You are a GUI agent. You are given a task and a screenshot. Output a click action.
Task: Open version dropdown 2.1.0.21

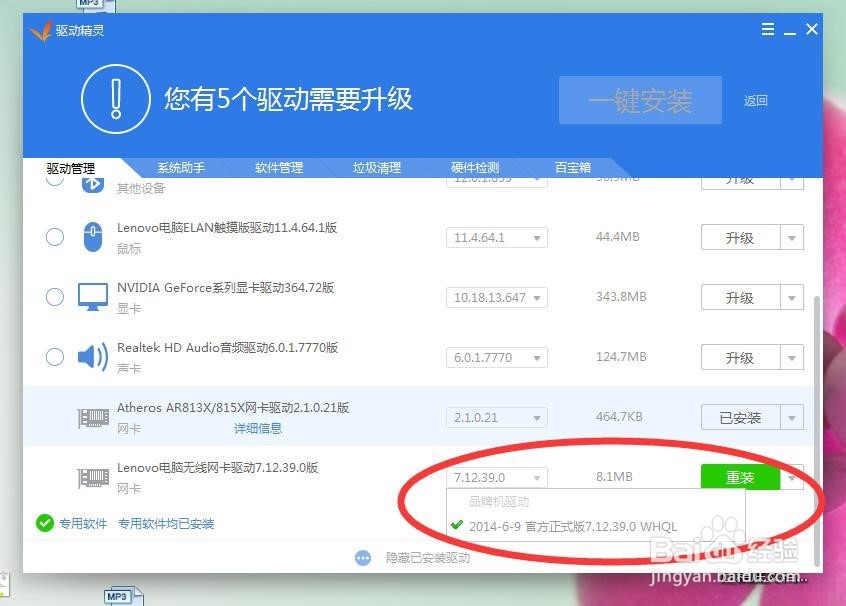497,417
